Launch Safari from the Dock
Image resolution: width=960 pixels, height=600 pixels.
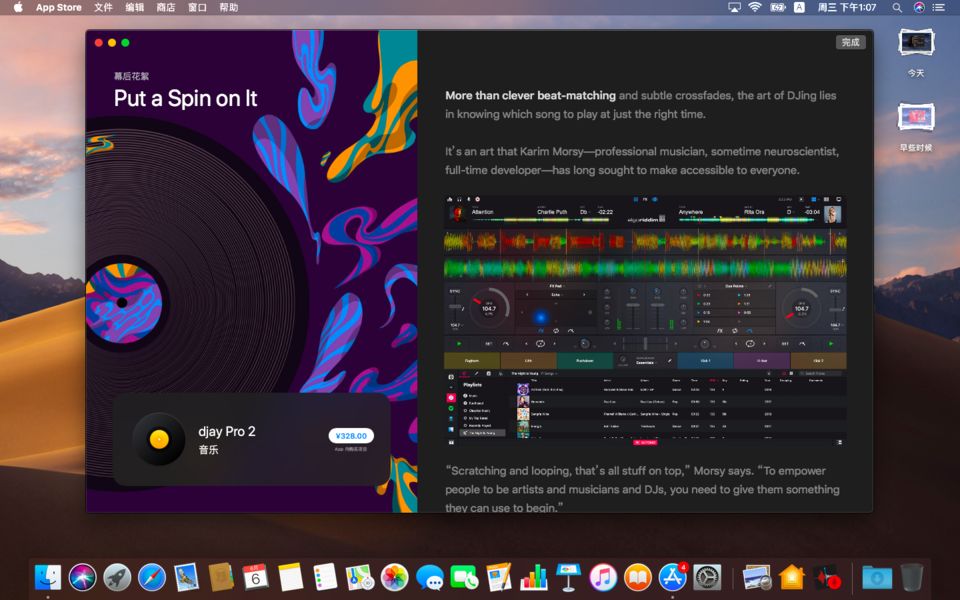click(x=152, y=577)
